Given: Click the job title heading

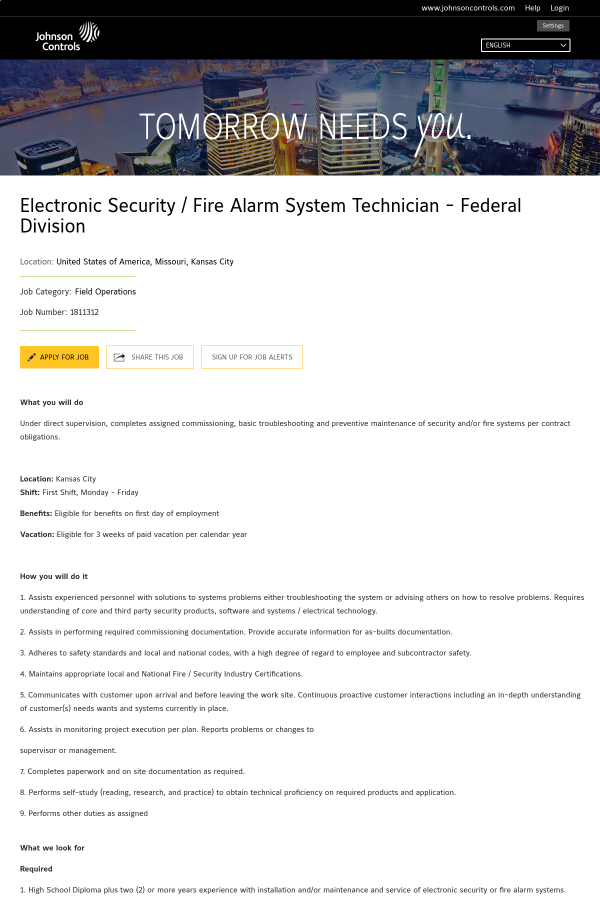Looking at the screenshot, I should [x=270, y=216].
